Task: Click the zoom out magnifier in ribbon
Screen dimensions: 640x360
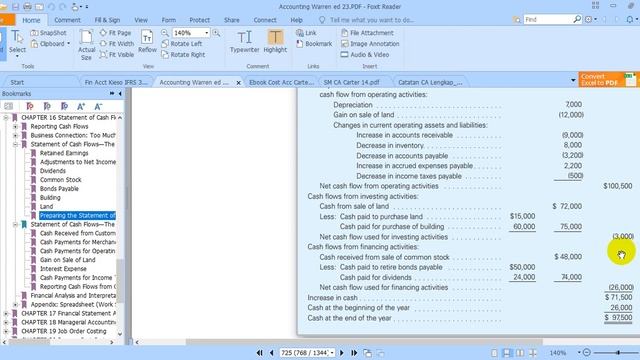Action: pyautogui.click(x=165, y=33)
